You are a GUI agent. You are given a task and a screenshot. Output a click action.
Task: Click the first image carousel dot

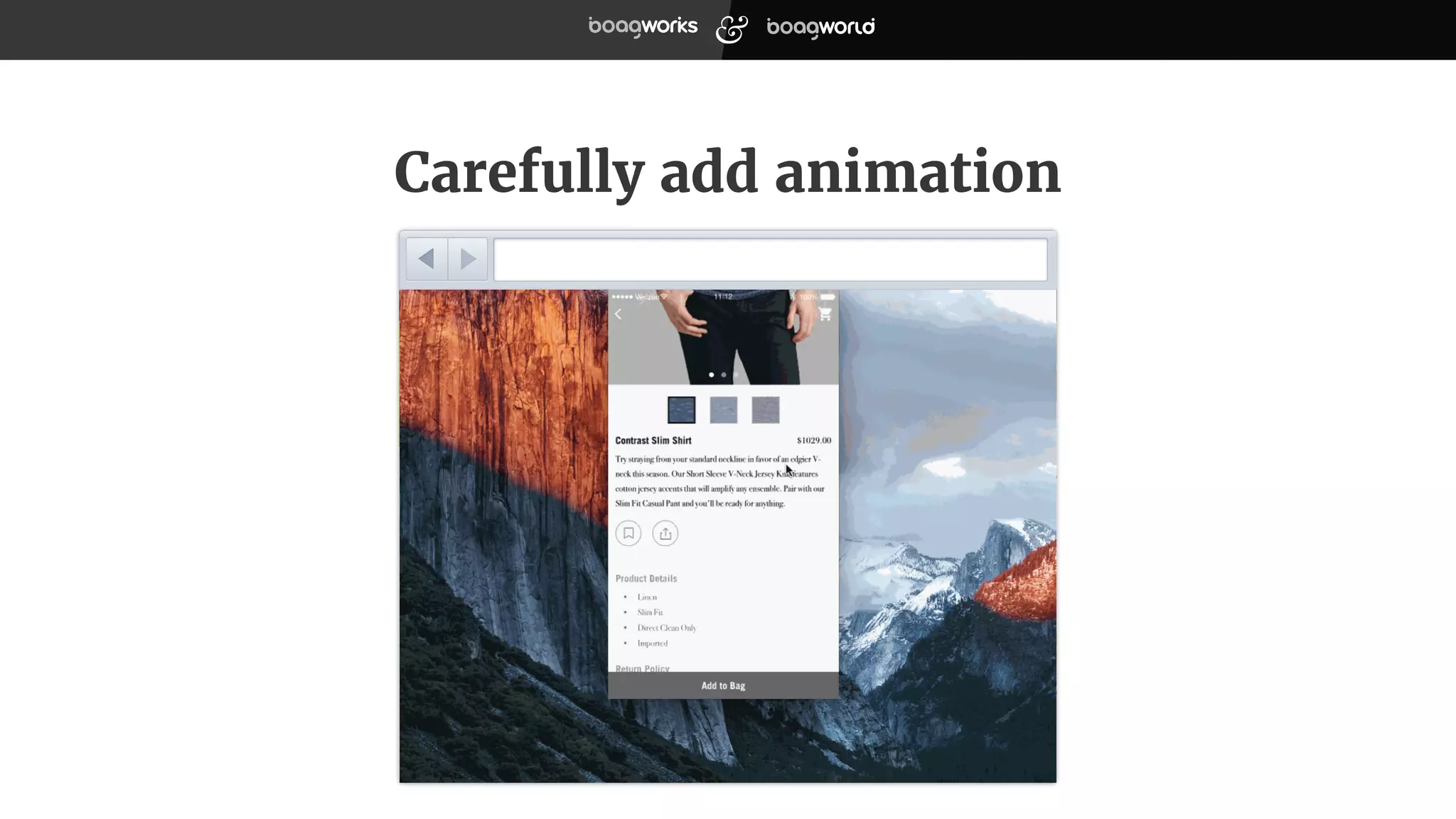pyautogui.click(x=711, y=375)
